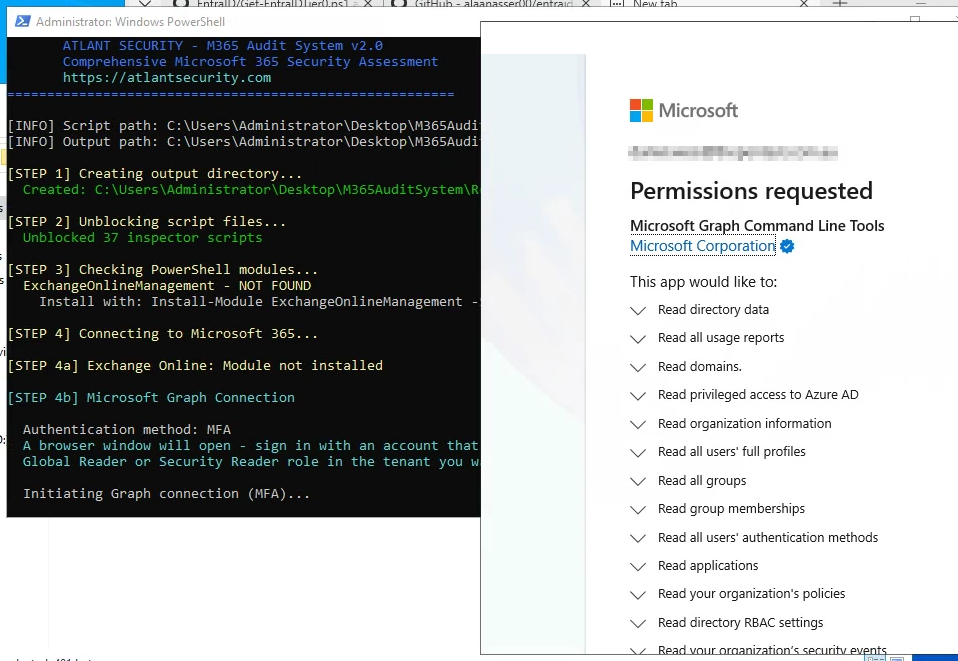
Task: Open a new browser tab with plus button
Action: click(840, 4)
